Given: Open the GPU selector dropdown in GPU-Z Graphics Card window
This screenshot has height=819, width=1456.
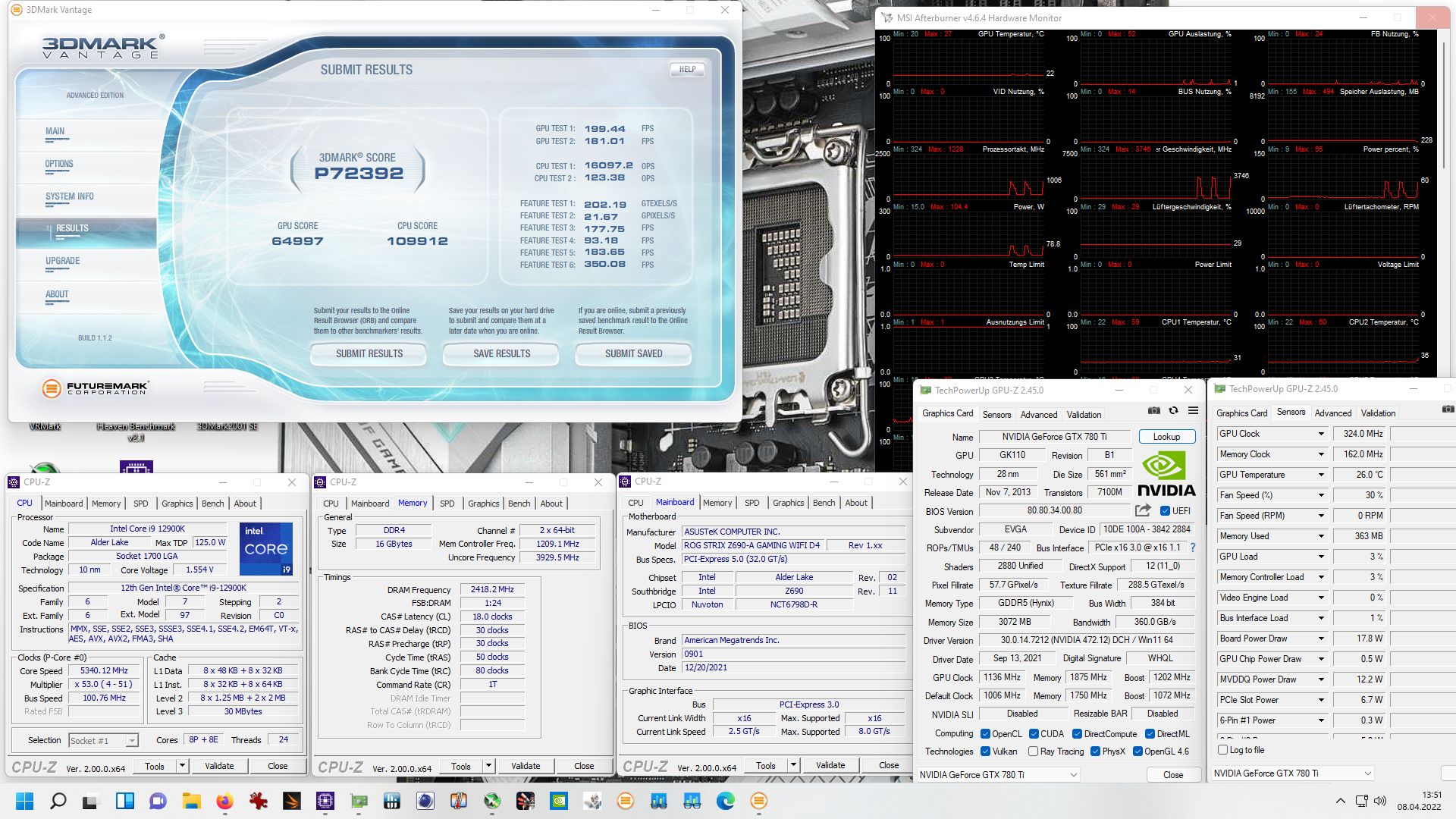Looking at the screenshot, I should tap(998, 774).
